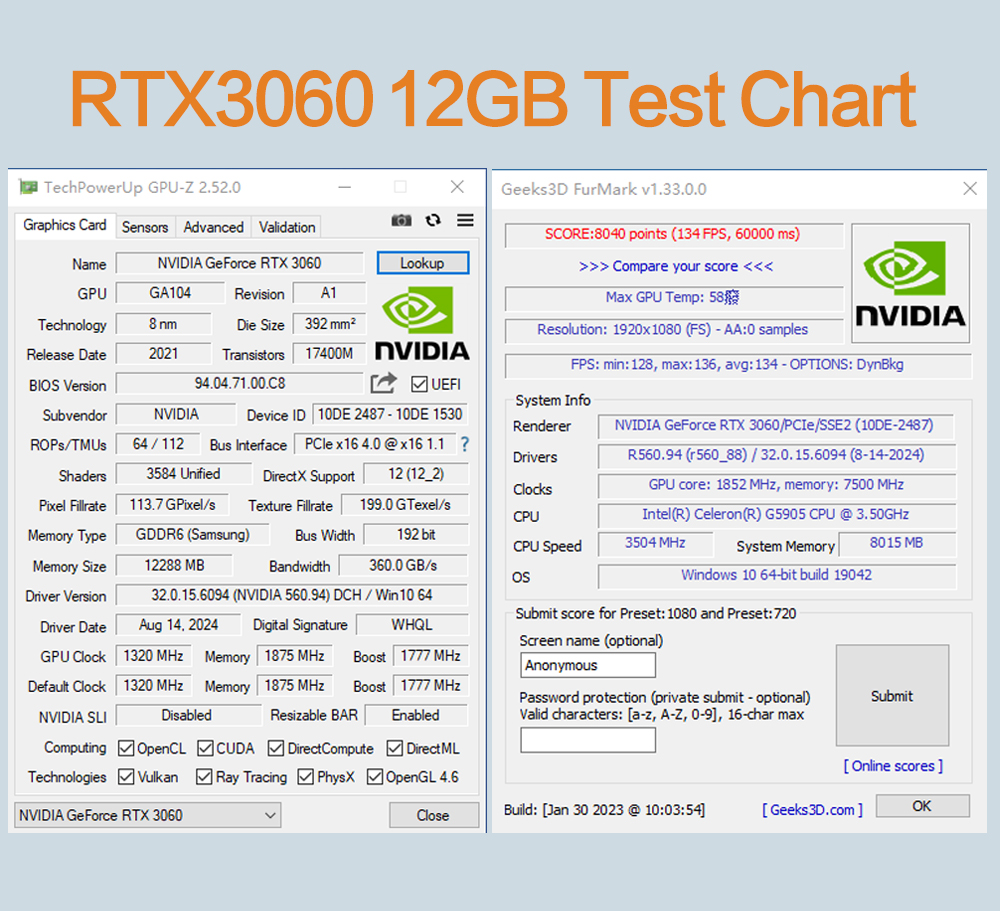1000x911 pixels.
Task: Click the BIOS Version value 94.04.71.00.C8
Action: [x=240, y=383]
